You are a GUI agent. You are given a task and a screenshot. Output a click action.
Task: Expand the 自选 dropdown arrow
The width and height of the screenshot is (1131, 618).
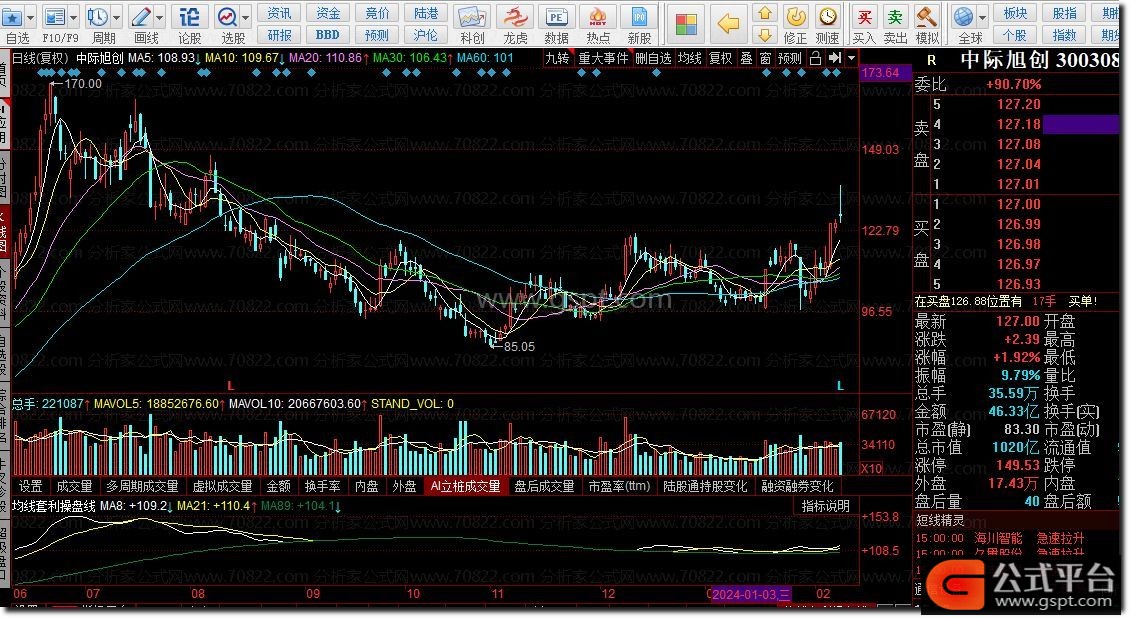[32, 17]
